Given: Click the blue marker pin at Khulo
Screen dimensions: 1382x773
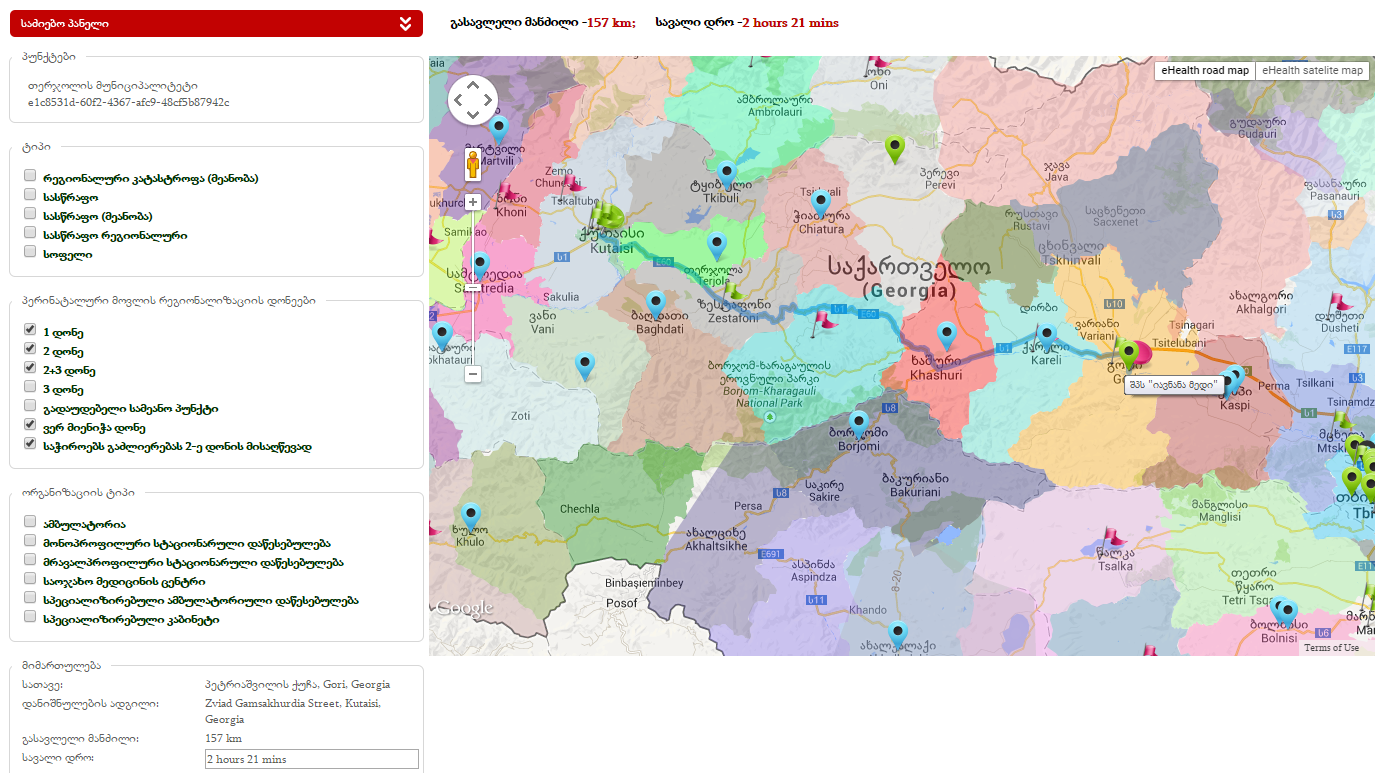Looking at the screenshot, I should click(x=470, y=515).
